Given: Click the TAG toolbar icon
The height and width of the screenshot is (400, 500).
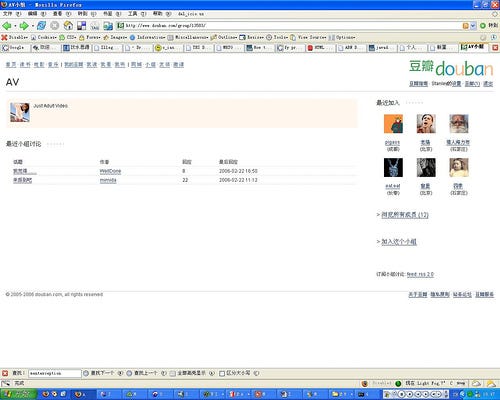Looking at the screenshot, I should 95,26.
